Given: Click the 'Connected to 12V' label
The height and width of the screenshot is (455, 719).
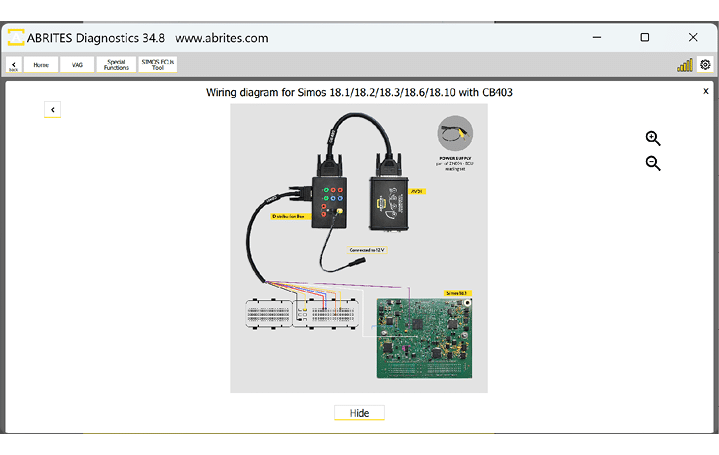Looking at the screenshot, I should coord(368,248).
